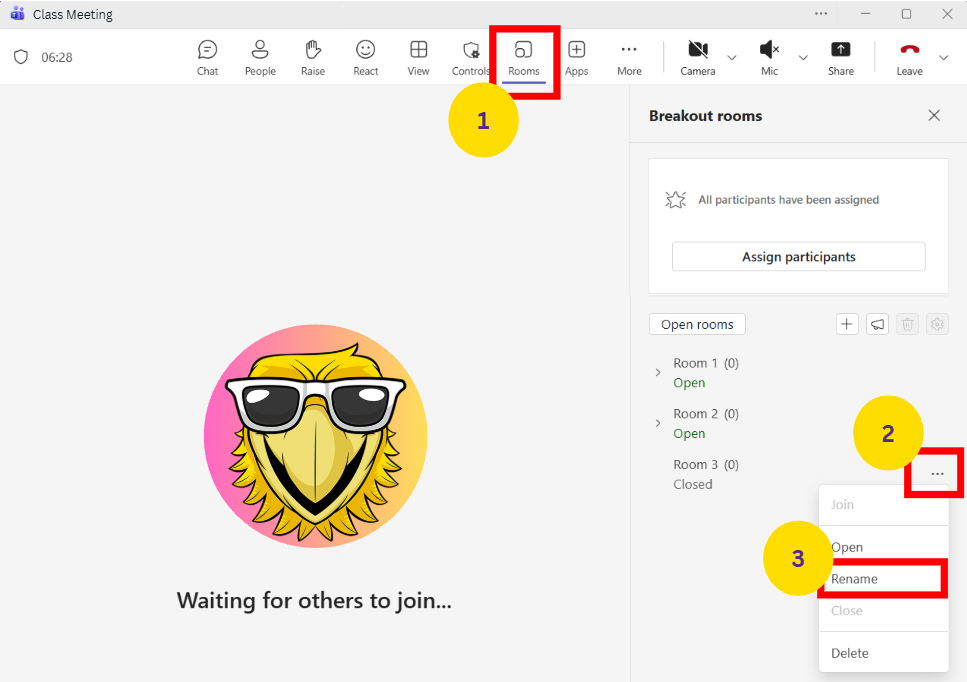The width and height of the screenshot is (967, 682).
Task: Toggle the Camera on
Action: pyautogui.click(x=698, y=57)
